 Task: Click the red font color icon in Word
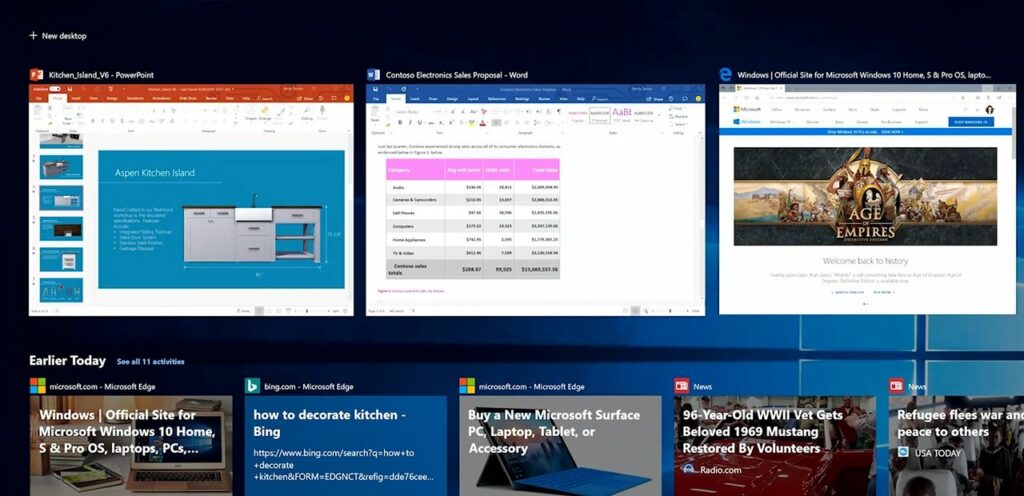tap(483, 123)
